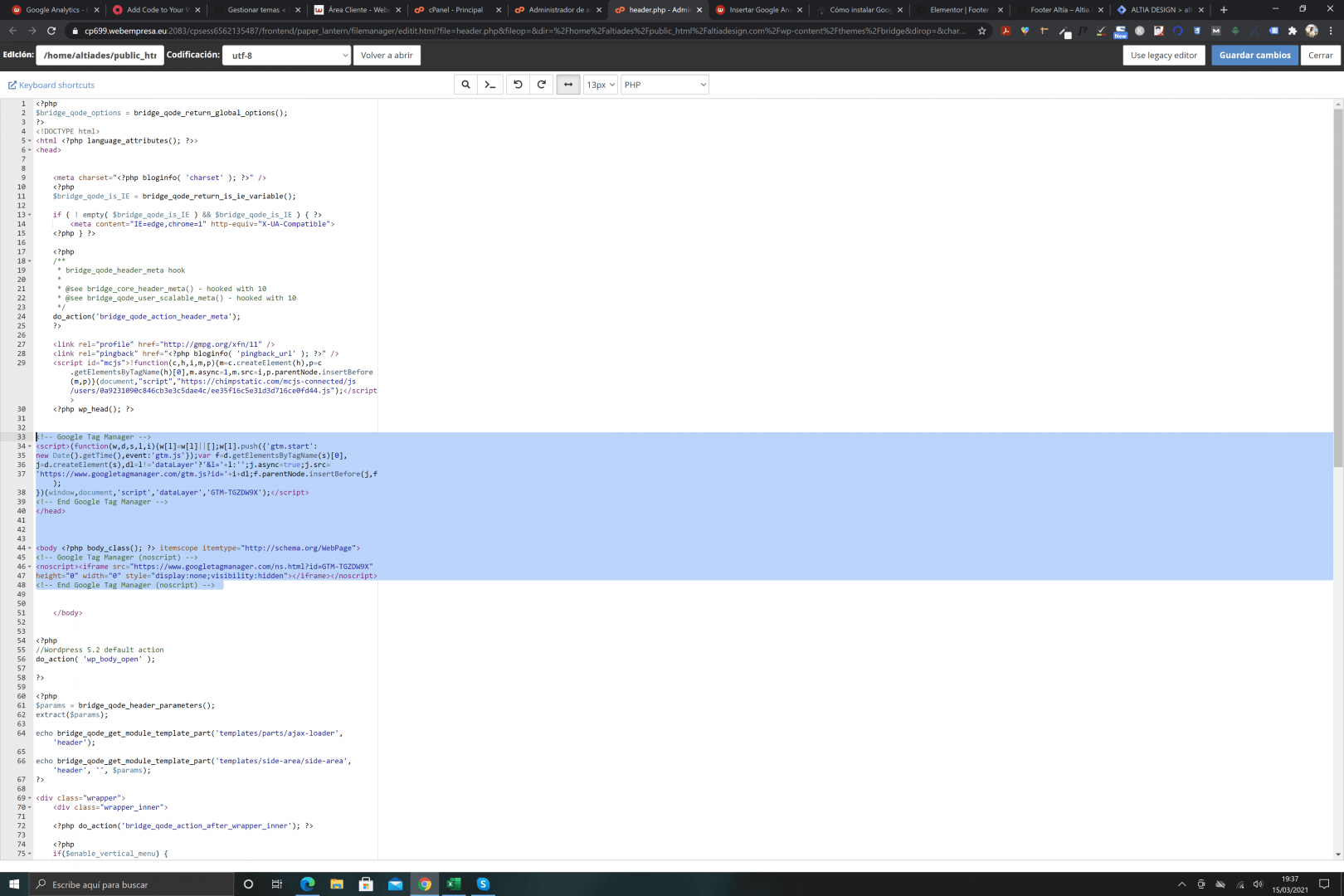Click the colorful heart extension icon
1344x896 pixels.
point(1025,31)
